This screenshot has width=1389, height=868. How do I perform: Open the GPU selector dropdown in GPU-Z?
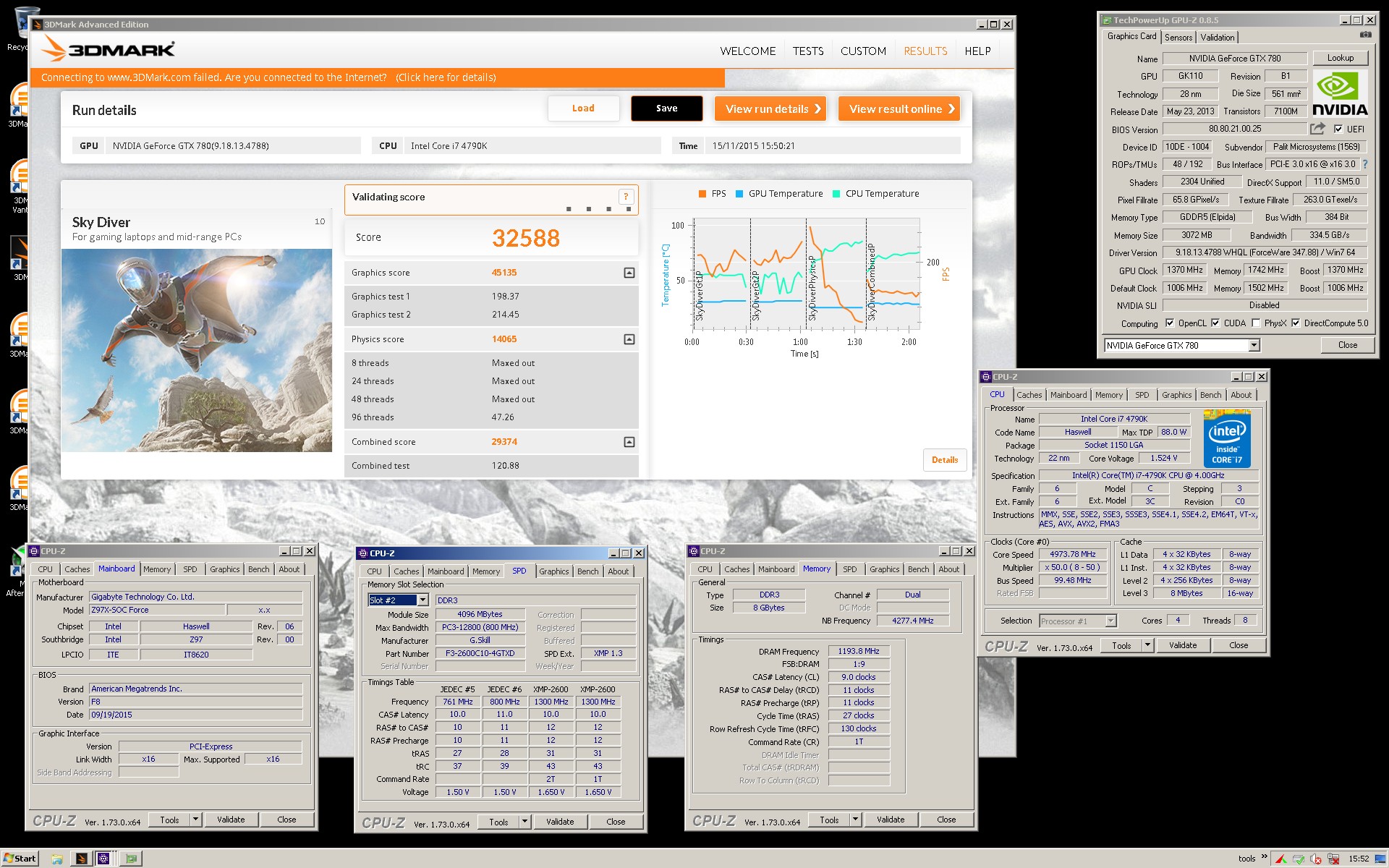(x=1254, y=346)
